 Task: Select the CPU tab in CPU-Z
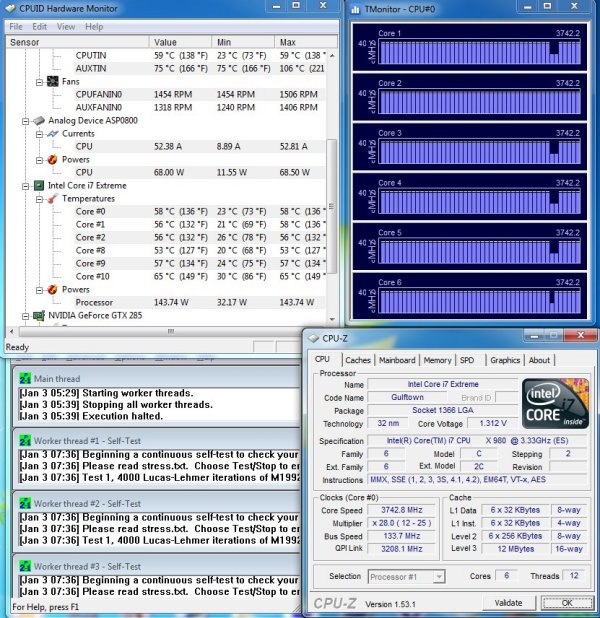(322, 359)
